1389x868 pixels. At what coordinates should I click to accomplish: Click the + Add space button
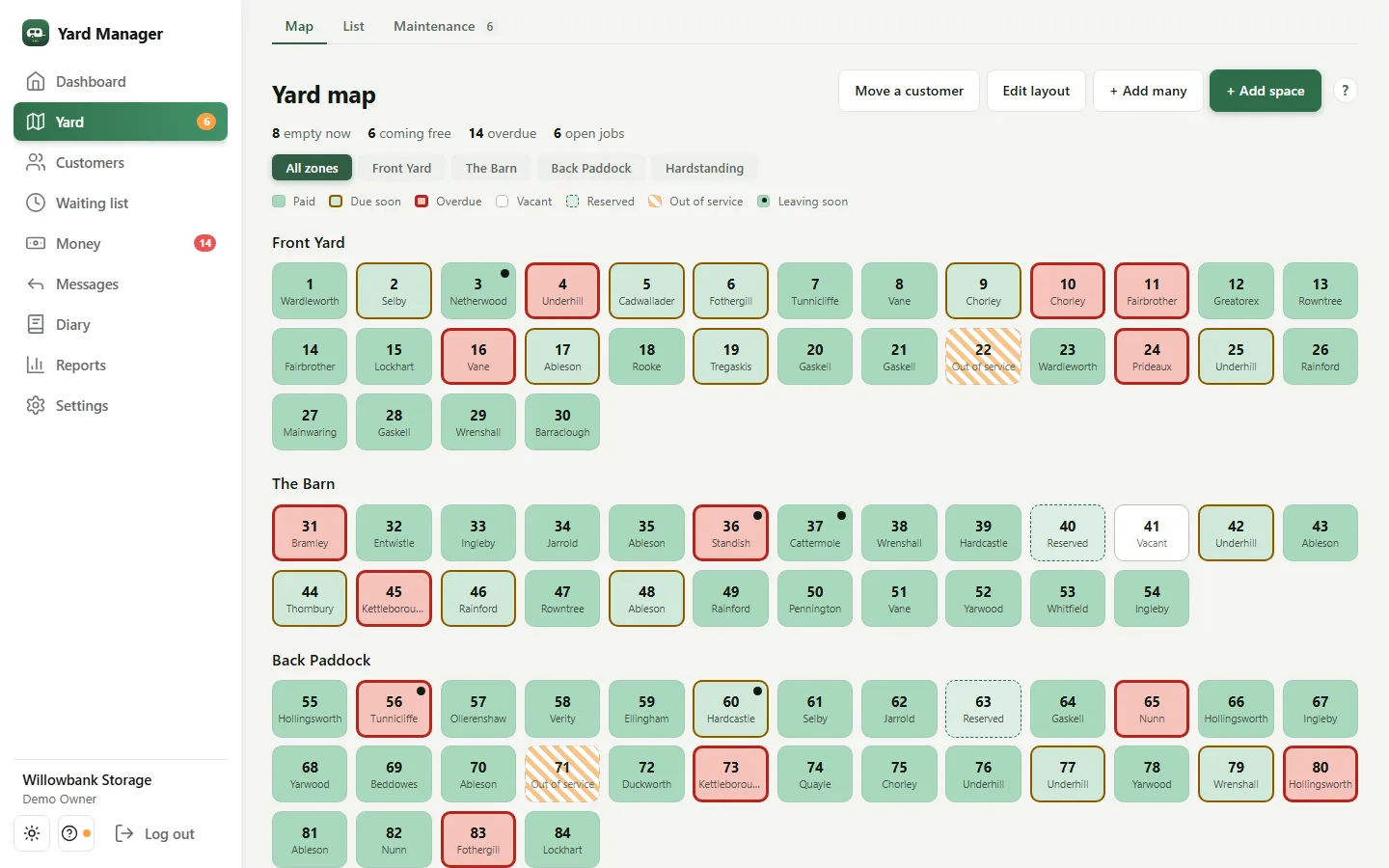point(1266,91)
